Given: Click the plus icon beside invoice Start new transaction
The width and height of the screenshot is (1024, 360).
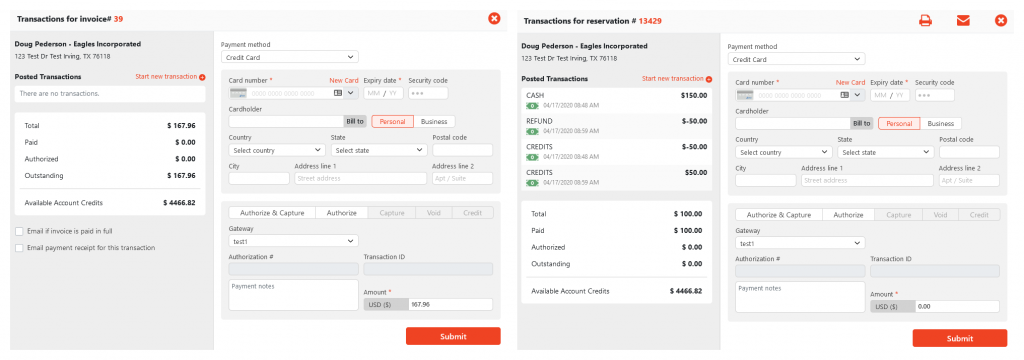Looking at the screenshot, I should coord(202,77).
